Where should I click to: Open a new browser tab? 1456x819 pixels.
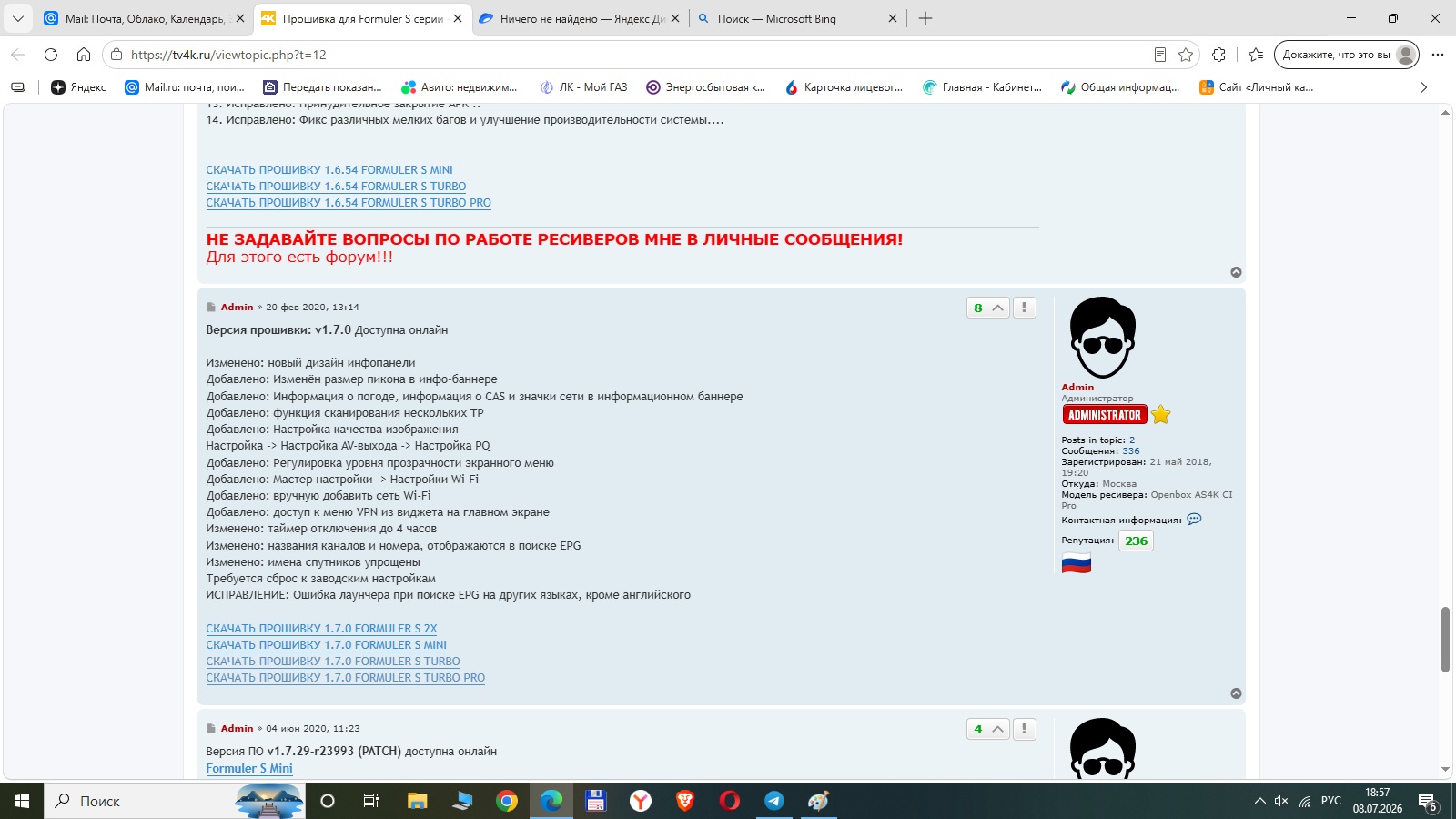[925, 18]
